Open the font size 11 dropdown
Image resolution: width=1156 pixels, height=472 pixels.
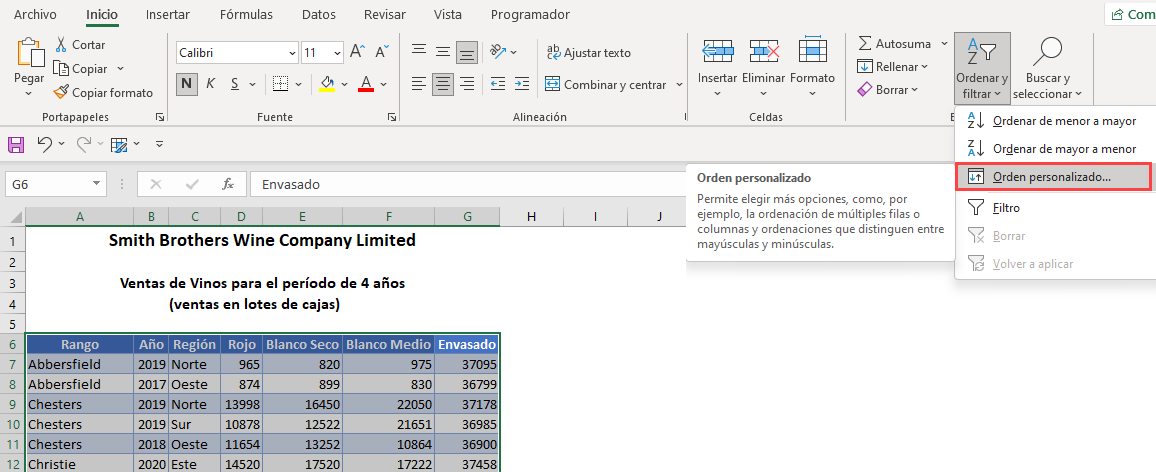coord(338,53)
